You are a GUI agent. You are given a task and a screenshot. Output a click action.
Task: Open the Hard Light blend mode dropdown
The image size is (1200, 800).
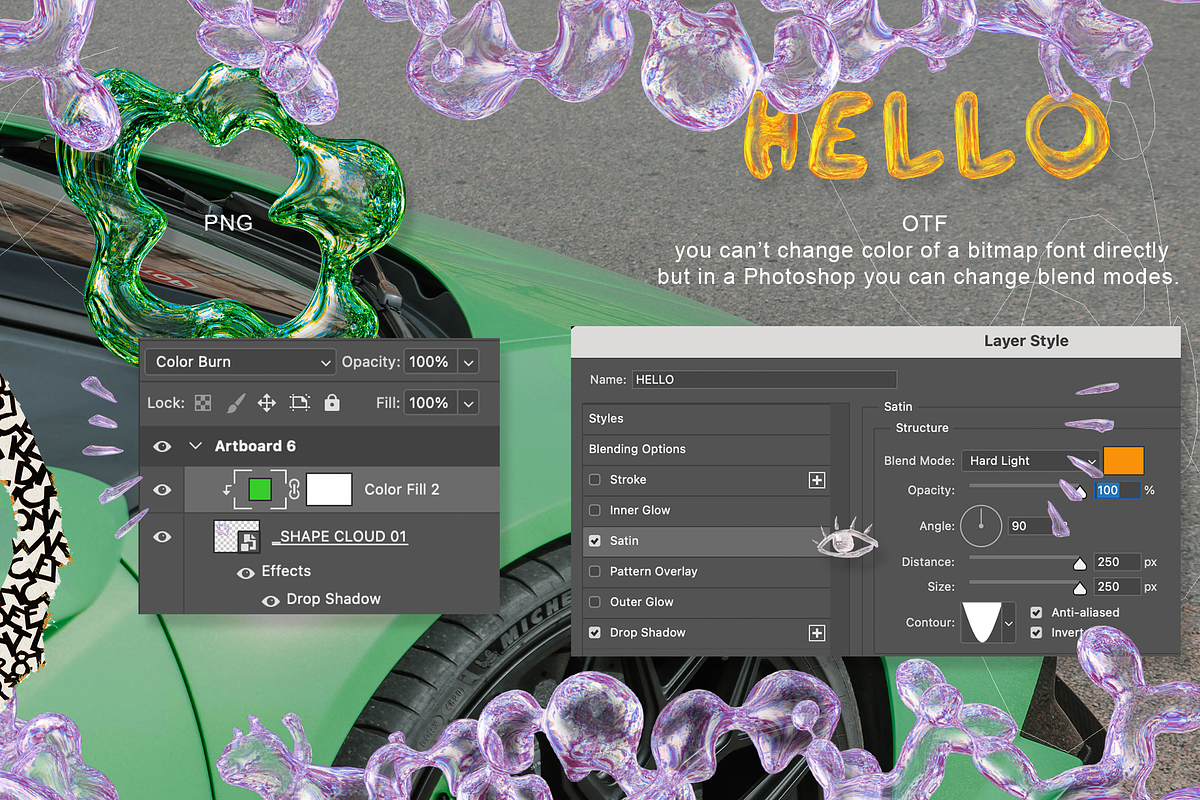pyautogui.click(x=1030, y=461)
